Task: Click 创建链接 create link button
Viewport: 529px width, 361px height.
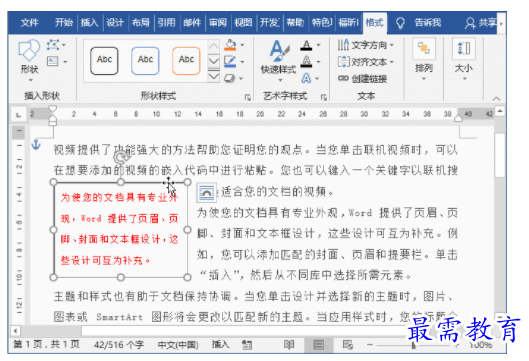Action: click(363, 79)
